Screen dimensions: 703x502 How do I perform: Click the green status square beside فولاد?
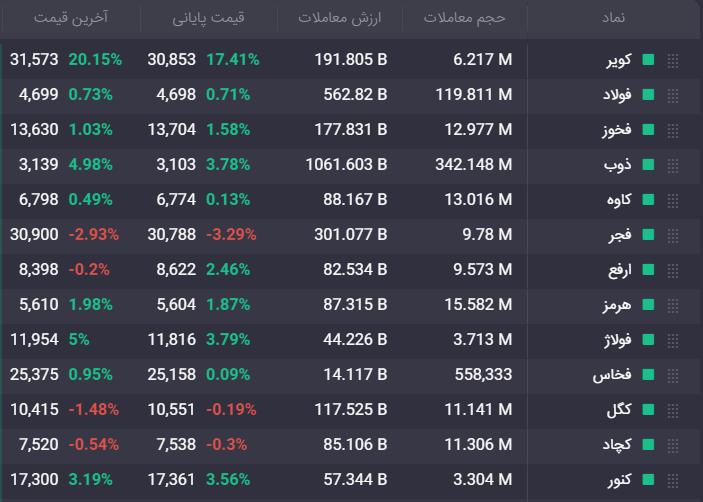pos(648,95)
